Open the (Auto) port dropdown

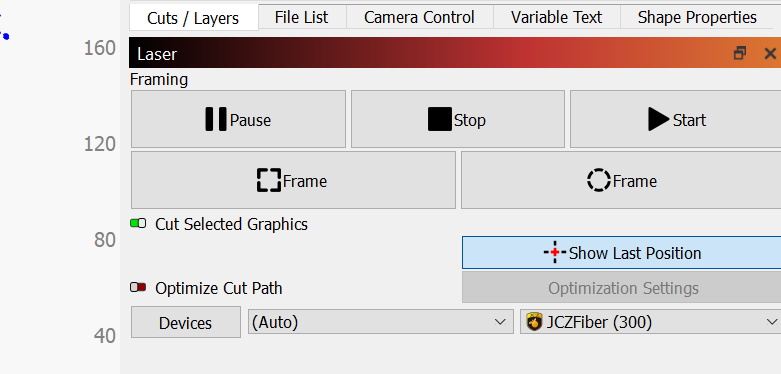(x=381, y=322)
